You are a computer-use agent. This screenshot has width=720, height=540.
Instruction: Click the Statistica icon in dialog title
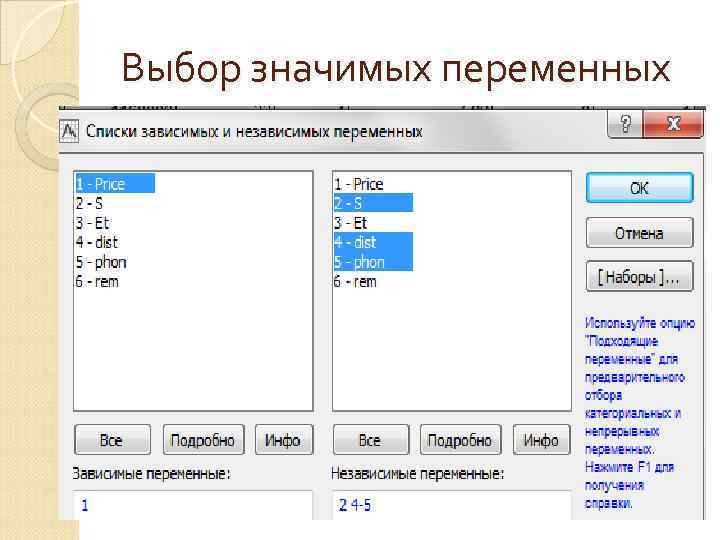(69, 131)
